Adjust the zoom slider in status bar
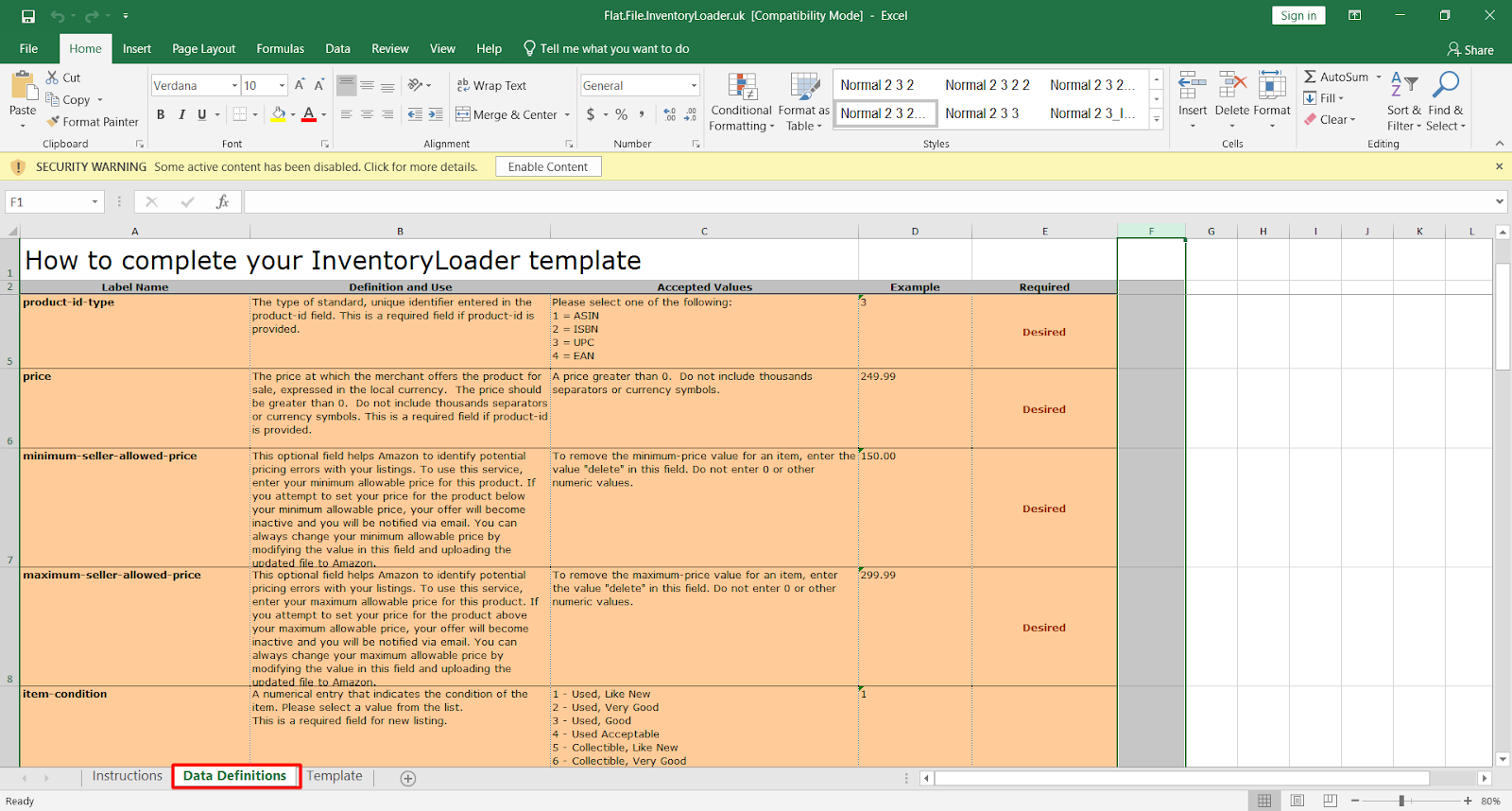 click(1401, 801)
